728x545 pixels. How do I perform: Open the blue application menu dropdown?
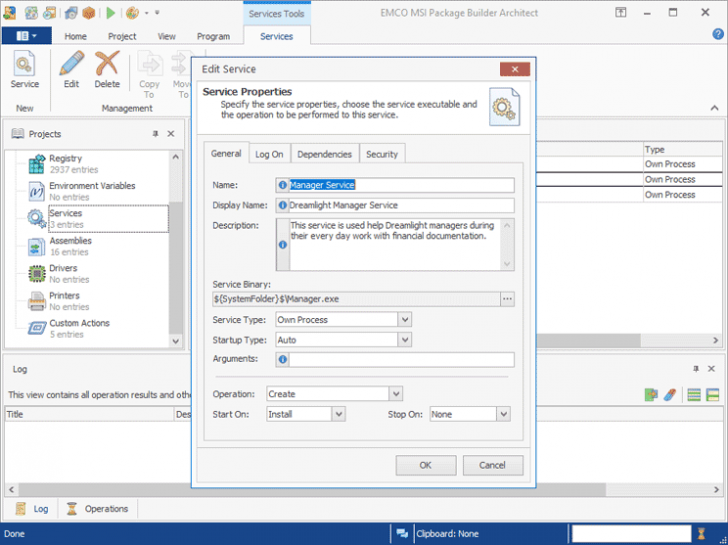pos(26,35)
